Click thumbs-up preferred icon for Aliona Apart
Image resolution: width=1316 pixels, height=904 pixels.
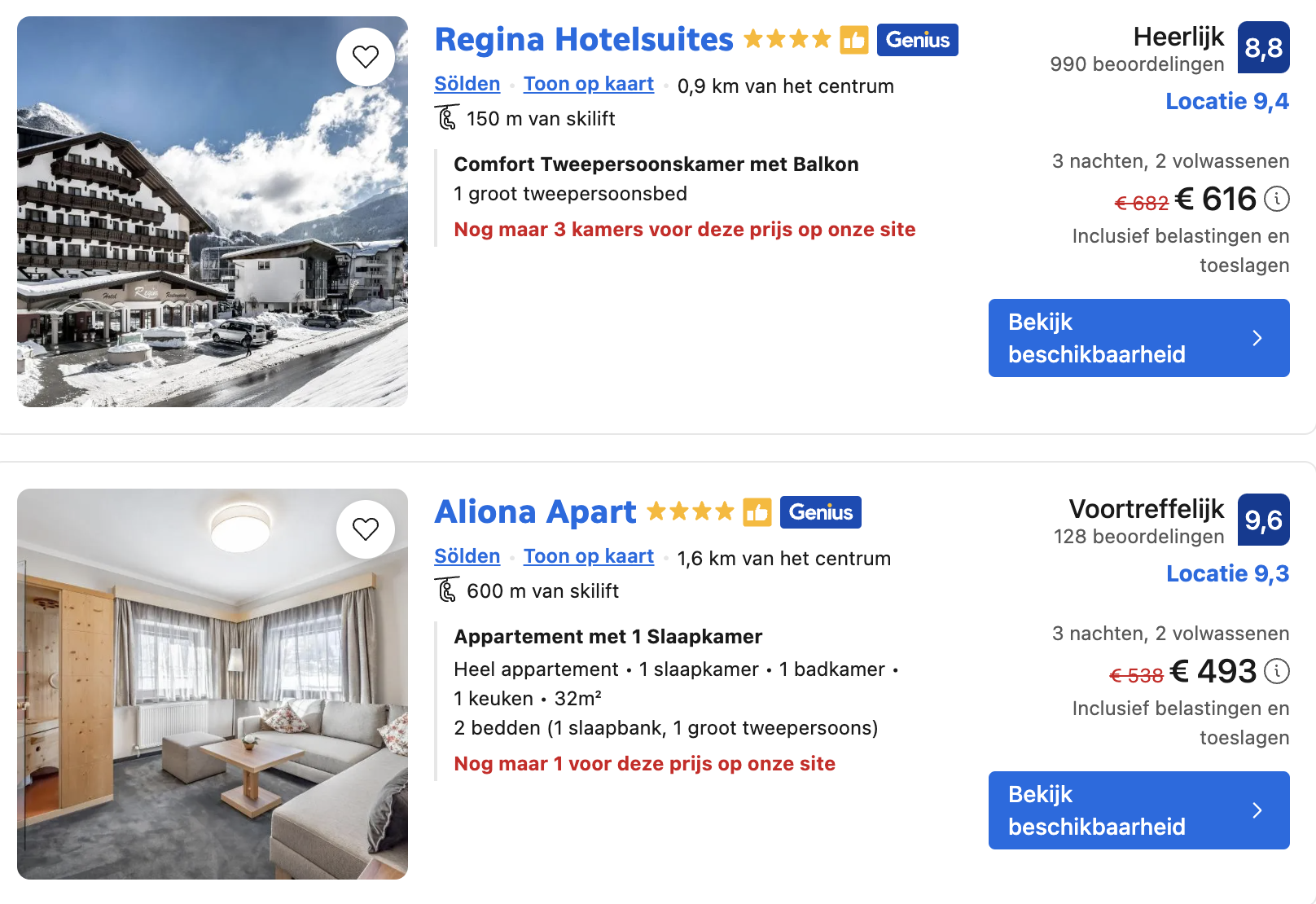coord(757,512)
